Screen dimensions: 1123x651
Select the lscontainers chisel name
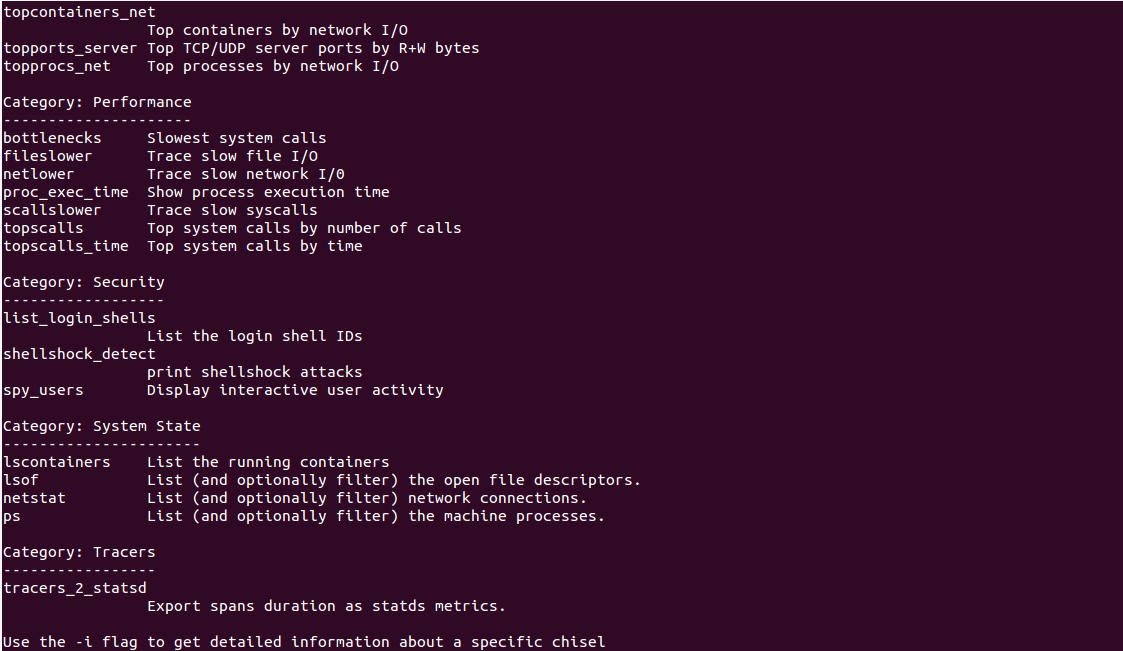[x=56, y=462]
